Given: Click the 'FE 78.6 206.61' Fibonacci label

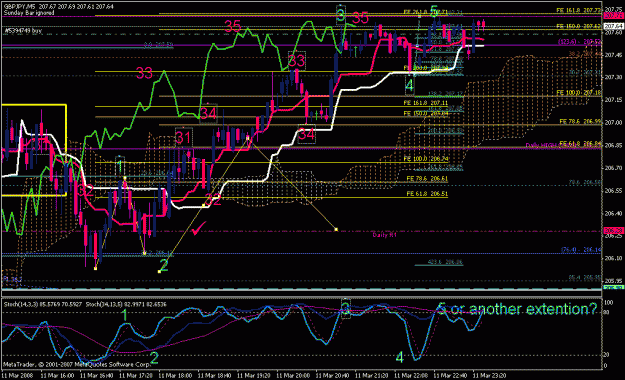Looking at the screenshot, I should [427, 179].
